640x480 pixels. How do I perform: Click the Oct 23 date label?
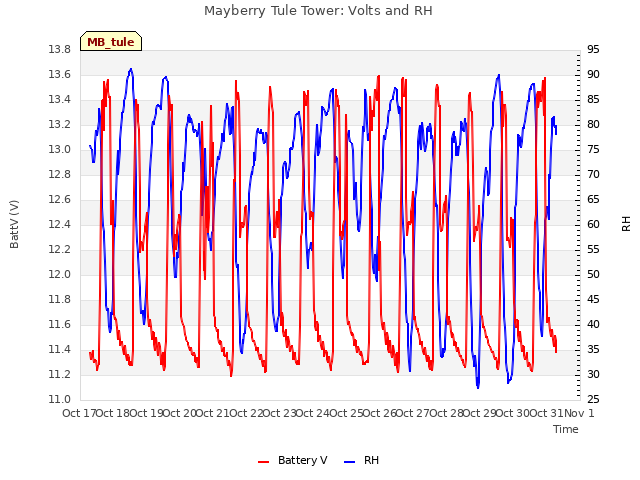click(x=280, y=413)
